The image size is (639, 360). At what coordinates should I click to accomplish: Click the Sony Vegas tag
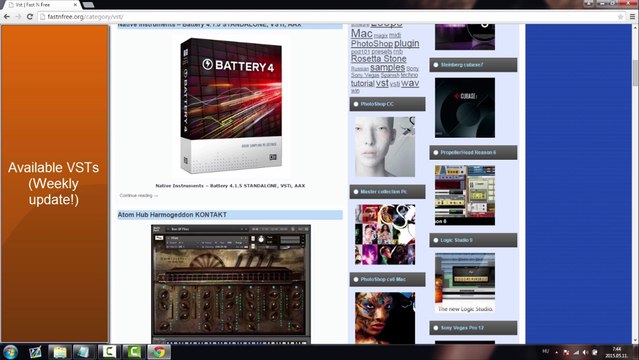[x=365, y=75]
